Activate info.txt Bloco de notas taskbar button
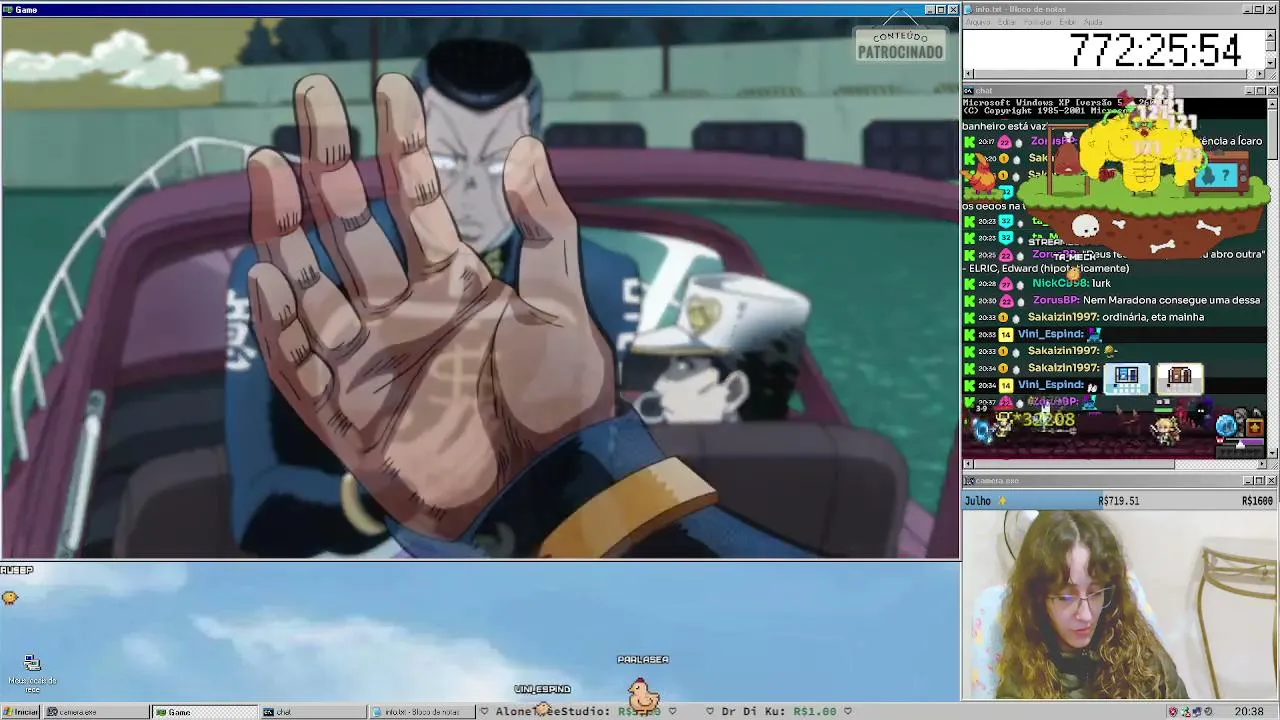 click(x=422, y=712)
